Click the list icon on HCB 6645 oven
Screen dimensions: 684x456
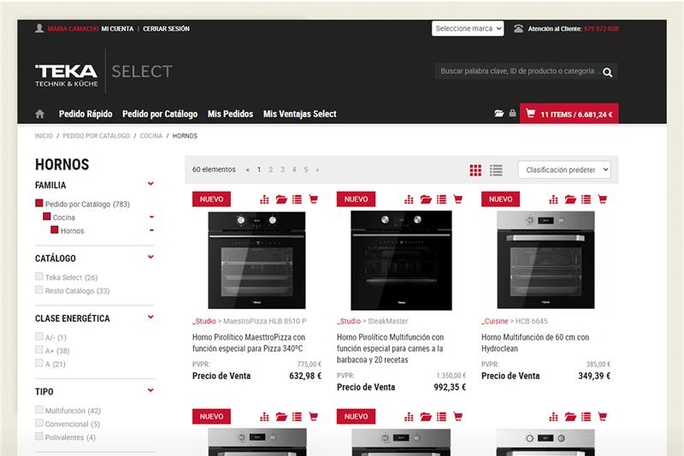click(586, 199)
